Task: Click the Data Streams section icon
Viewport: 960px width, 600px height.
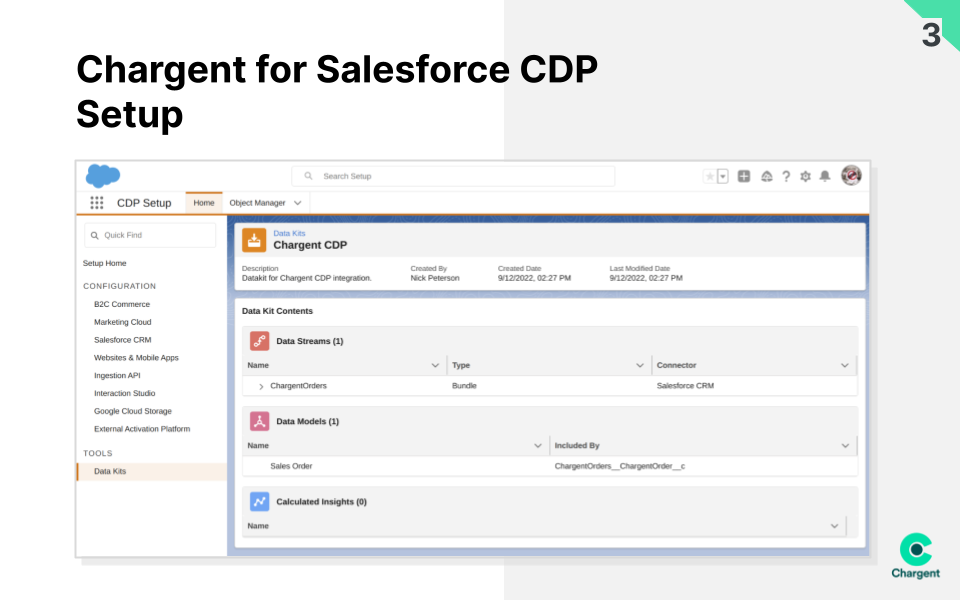Action: (x=259, y=341)
